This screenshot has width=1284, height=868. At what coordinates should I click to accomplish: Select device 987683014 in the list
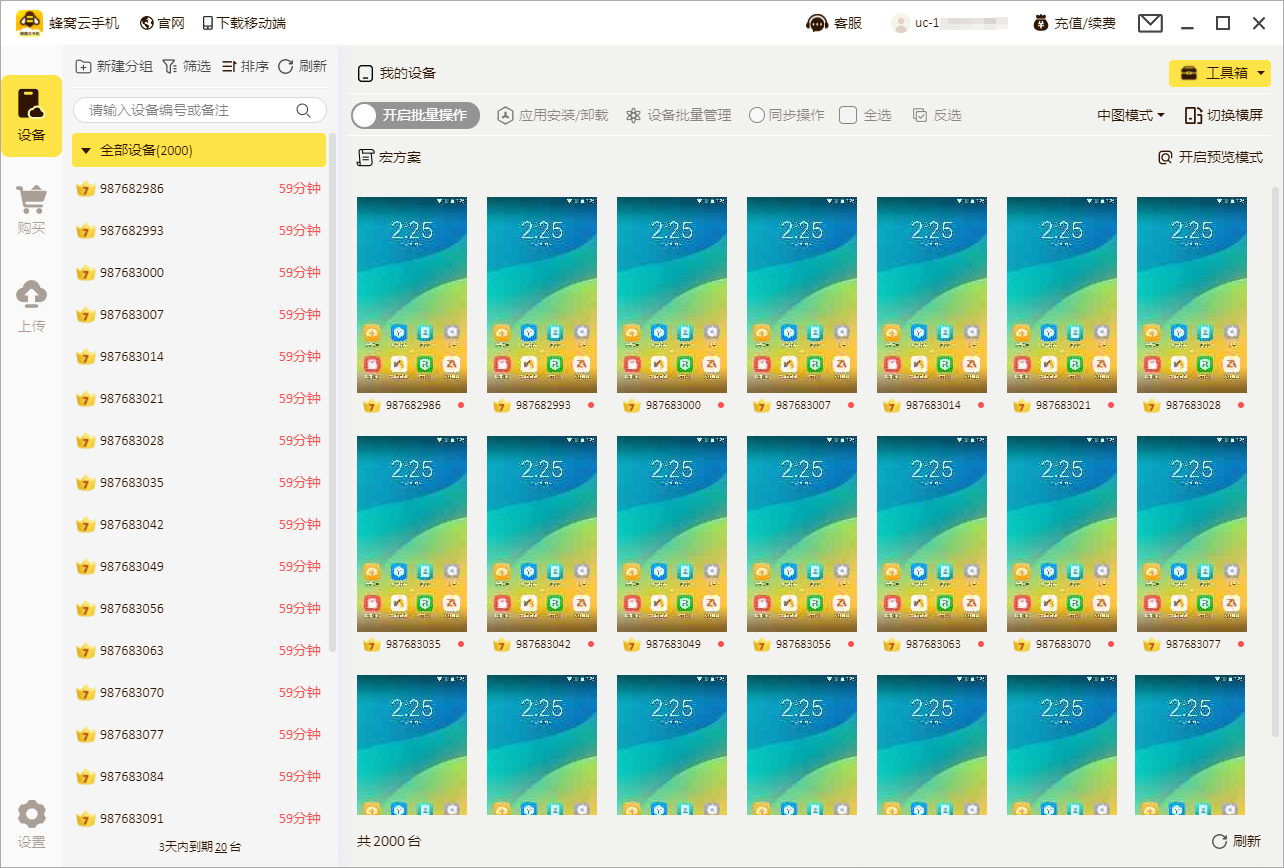(x=200, y=356)
